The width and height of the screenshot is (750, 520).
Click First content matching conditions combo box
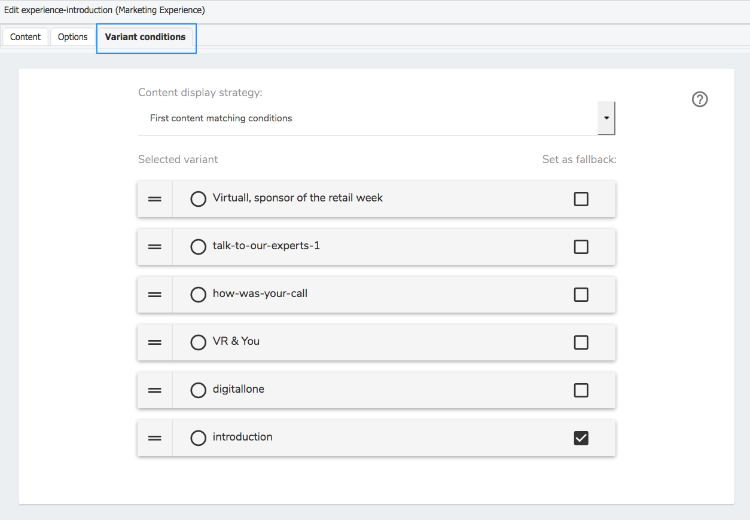tap(376, 118)
